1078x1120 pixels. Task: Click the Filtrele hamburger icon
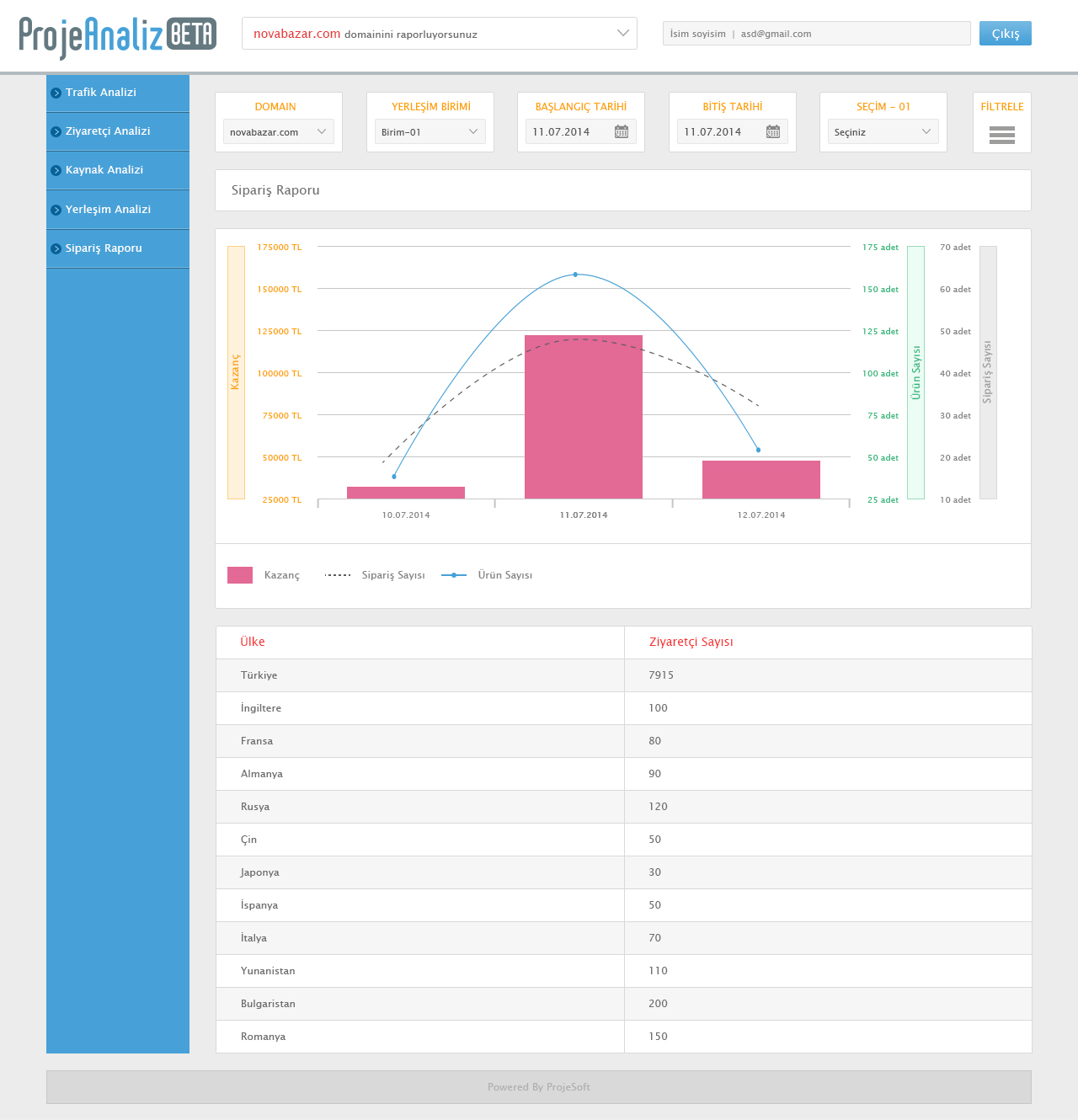pos(1001,135)
